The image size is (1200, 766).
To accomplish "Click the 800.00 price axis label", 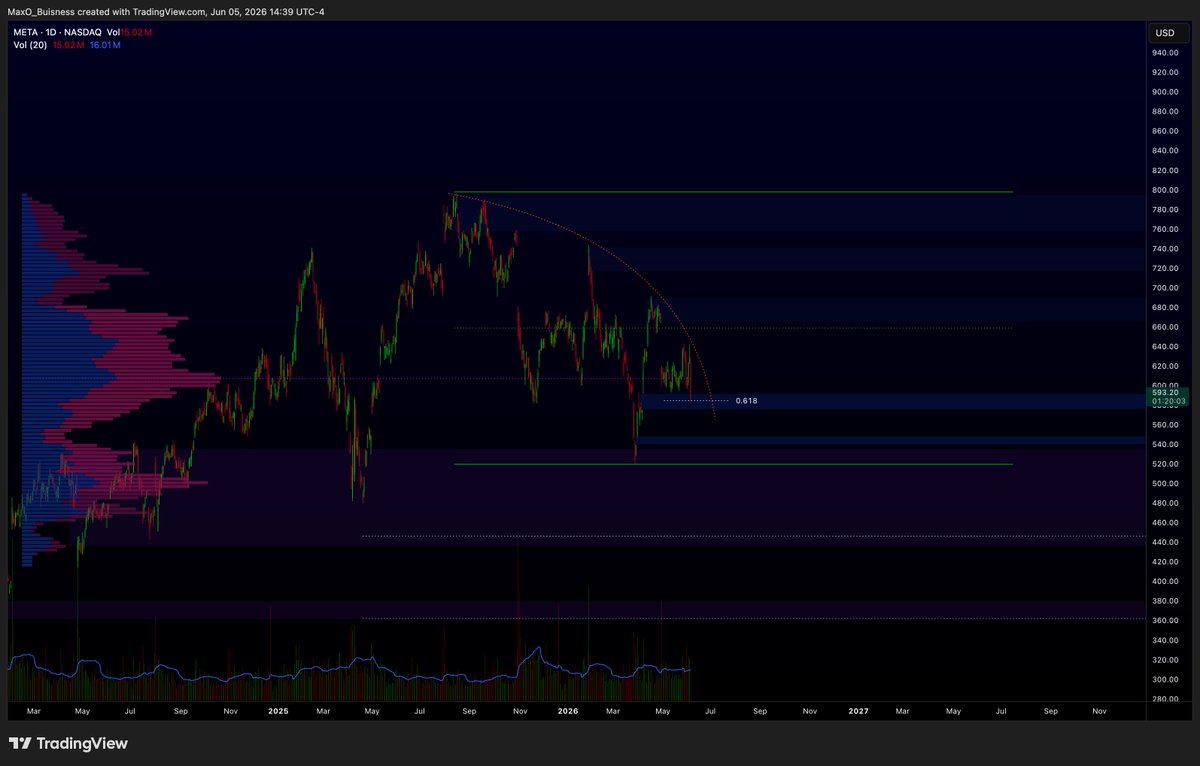I will pos(1165,190).
